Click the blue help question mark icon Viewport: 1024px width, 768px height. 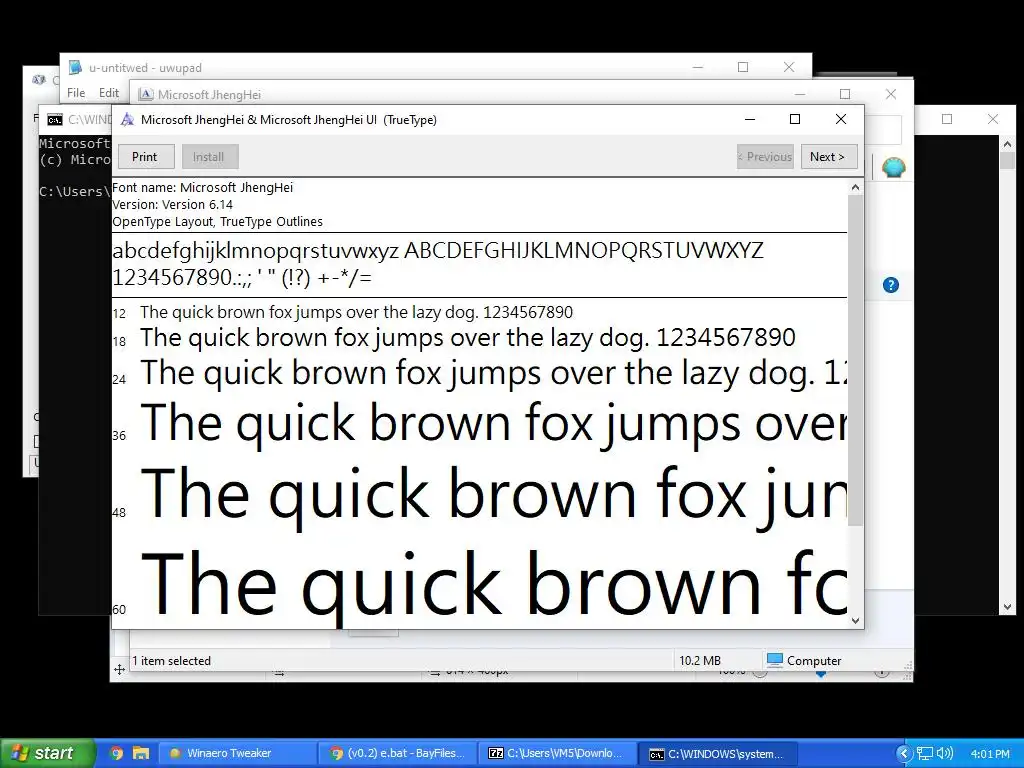tap(891, 285)
